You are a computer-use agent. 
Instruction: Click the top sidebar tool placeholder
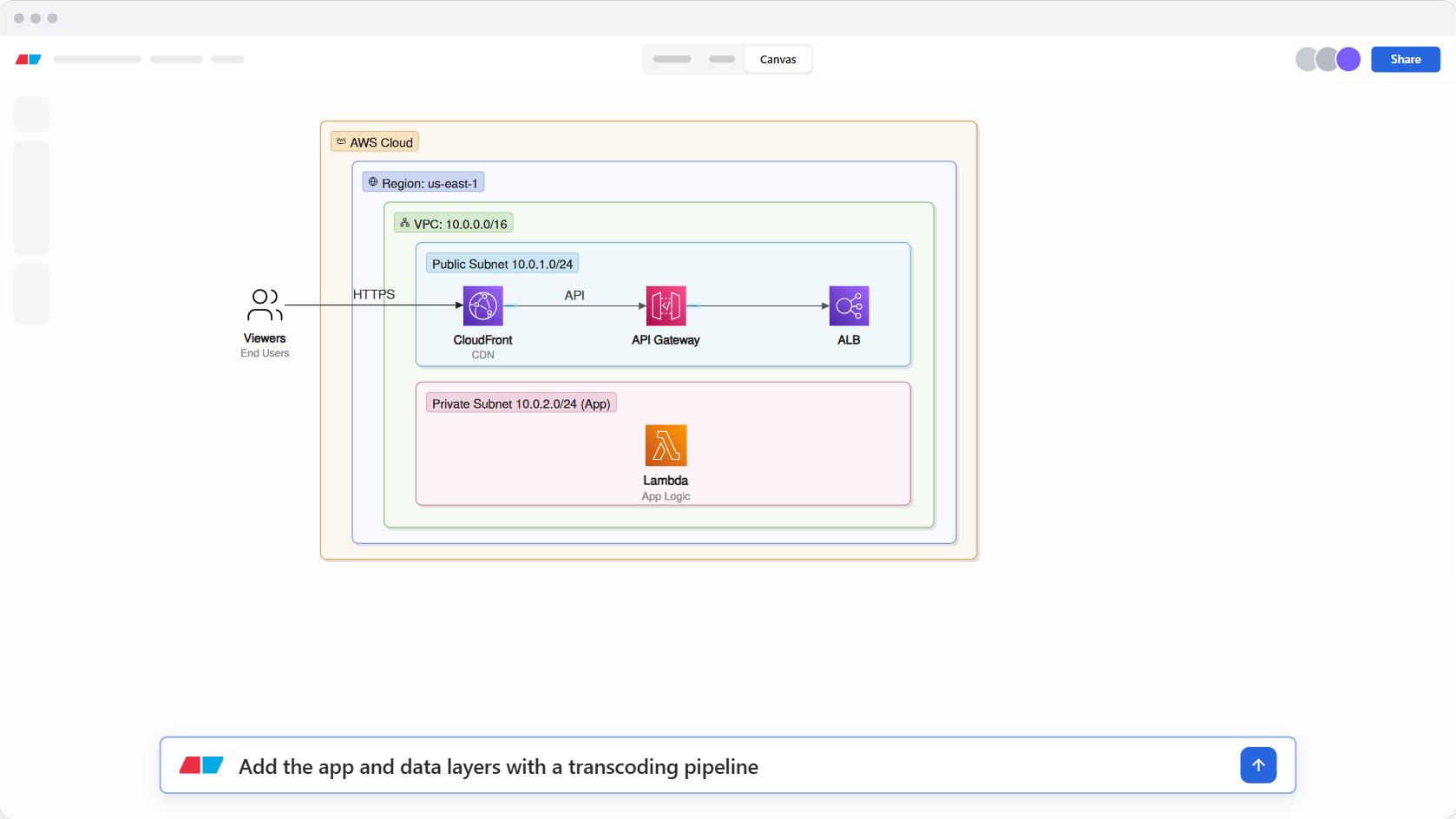click(31, 115)
